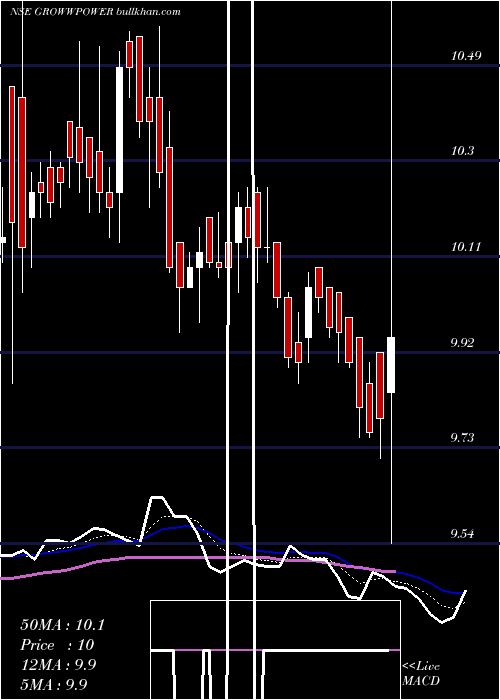Viewport: 500px width, 700px height.
Task: Click the NSE GROWWPOWER bullkhan.com title
Action: (x=95, y=12)
